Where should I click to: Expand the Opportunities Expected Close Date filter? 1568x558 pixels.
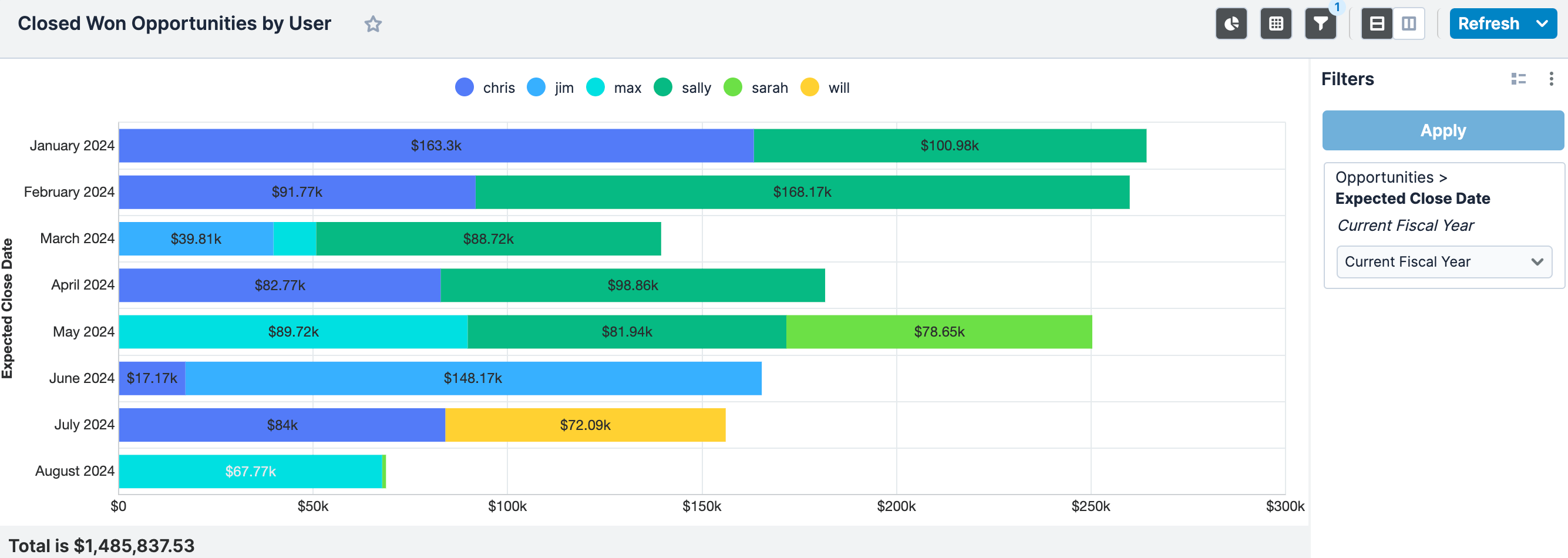(1412, 199)
